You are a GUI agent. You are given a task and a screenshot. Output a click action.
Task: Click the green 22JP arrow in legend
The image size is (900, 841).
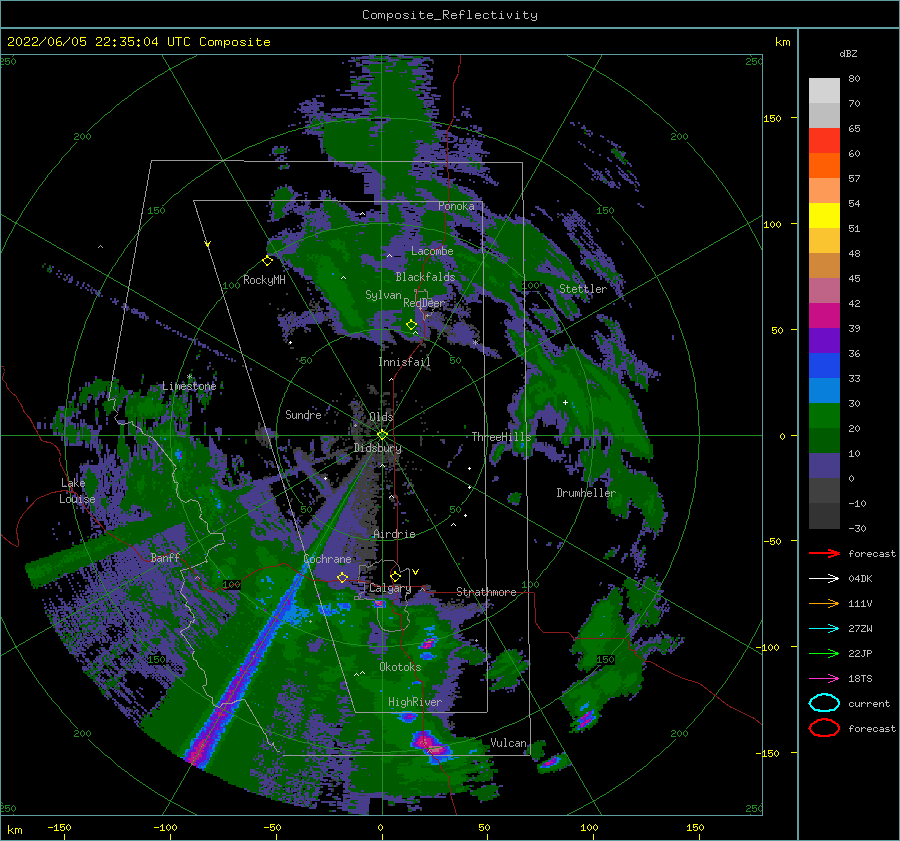click(824, 653)
